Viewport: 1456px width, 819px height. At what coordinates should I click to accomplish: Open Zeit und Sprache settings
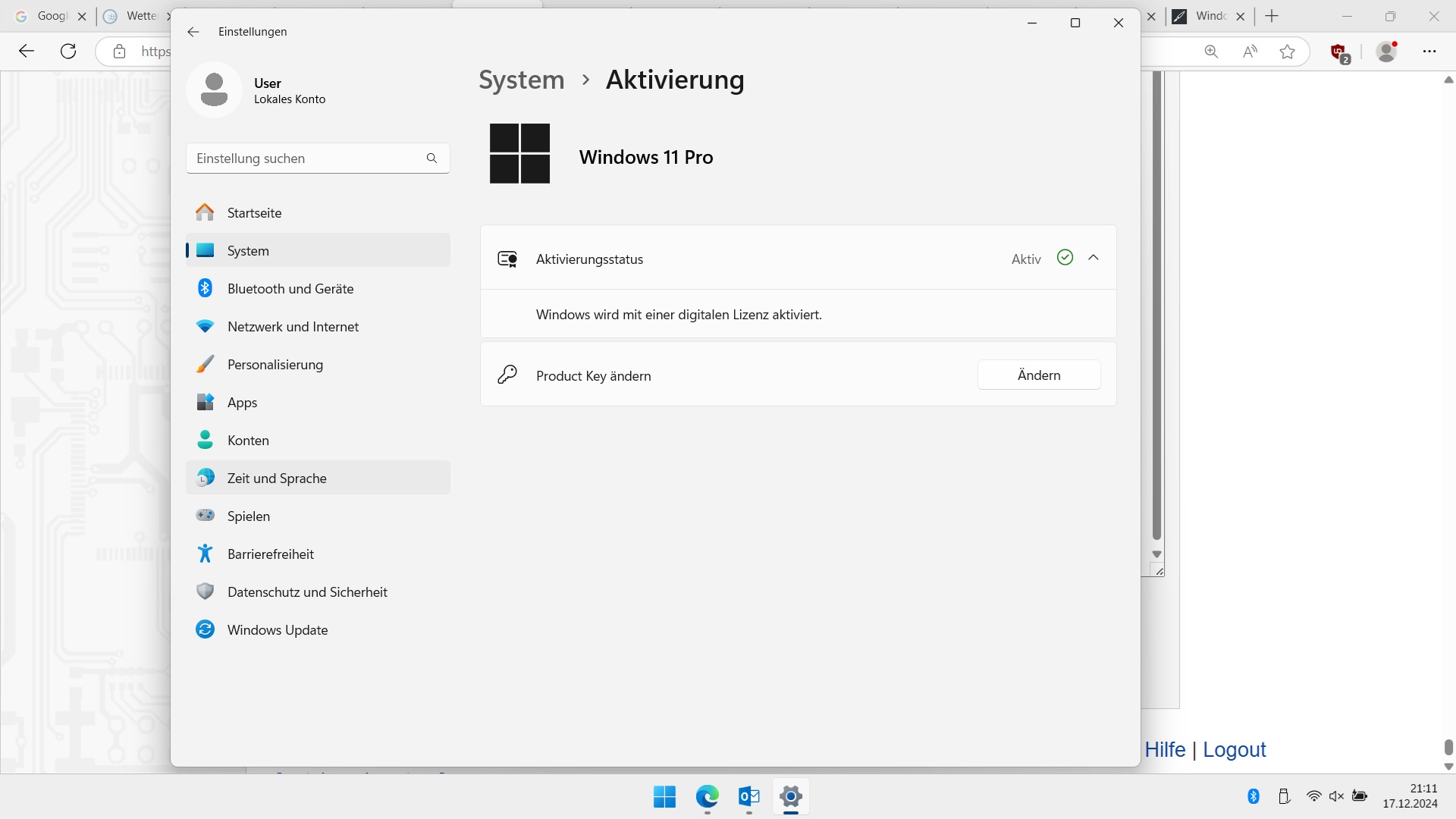(318, 479)
